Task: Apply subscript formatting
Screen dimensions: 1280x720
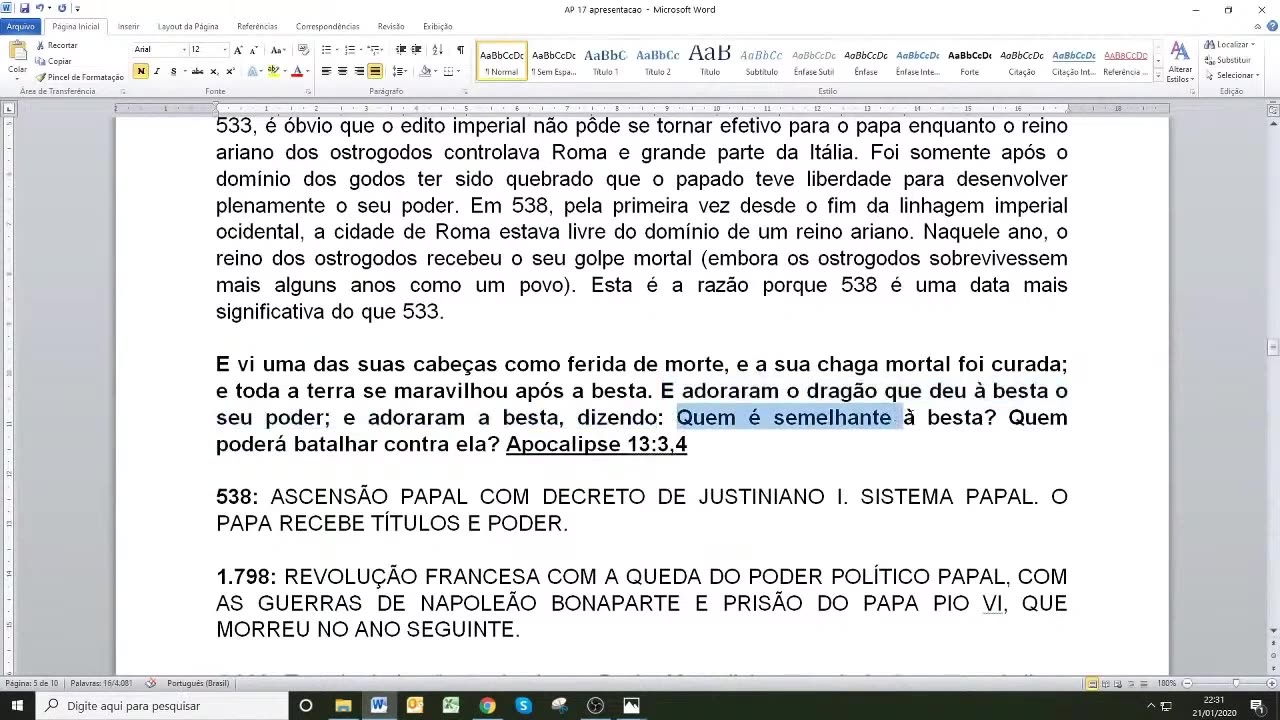Action: pyautogui.click(x=216, y=71)
